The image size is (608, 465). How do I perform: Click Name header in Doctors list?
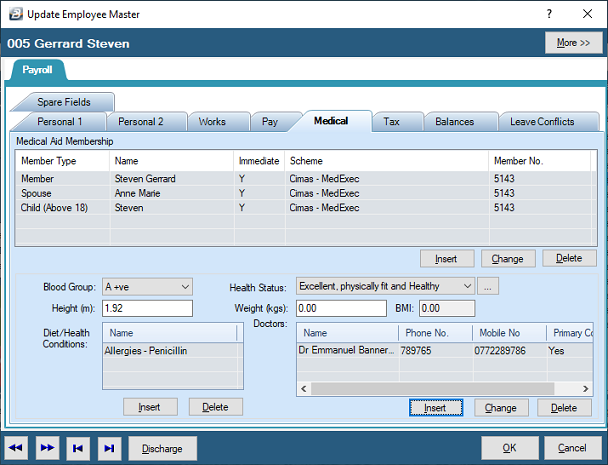(348, 333)
